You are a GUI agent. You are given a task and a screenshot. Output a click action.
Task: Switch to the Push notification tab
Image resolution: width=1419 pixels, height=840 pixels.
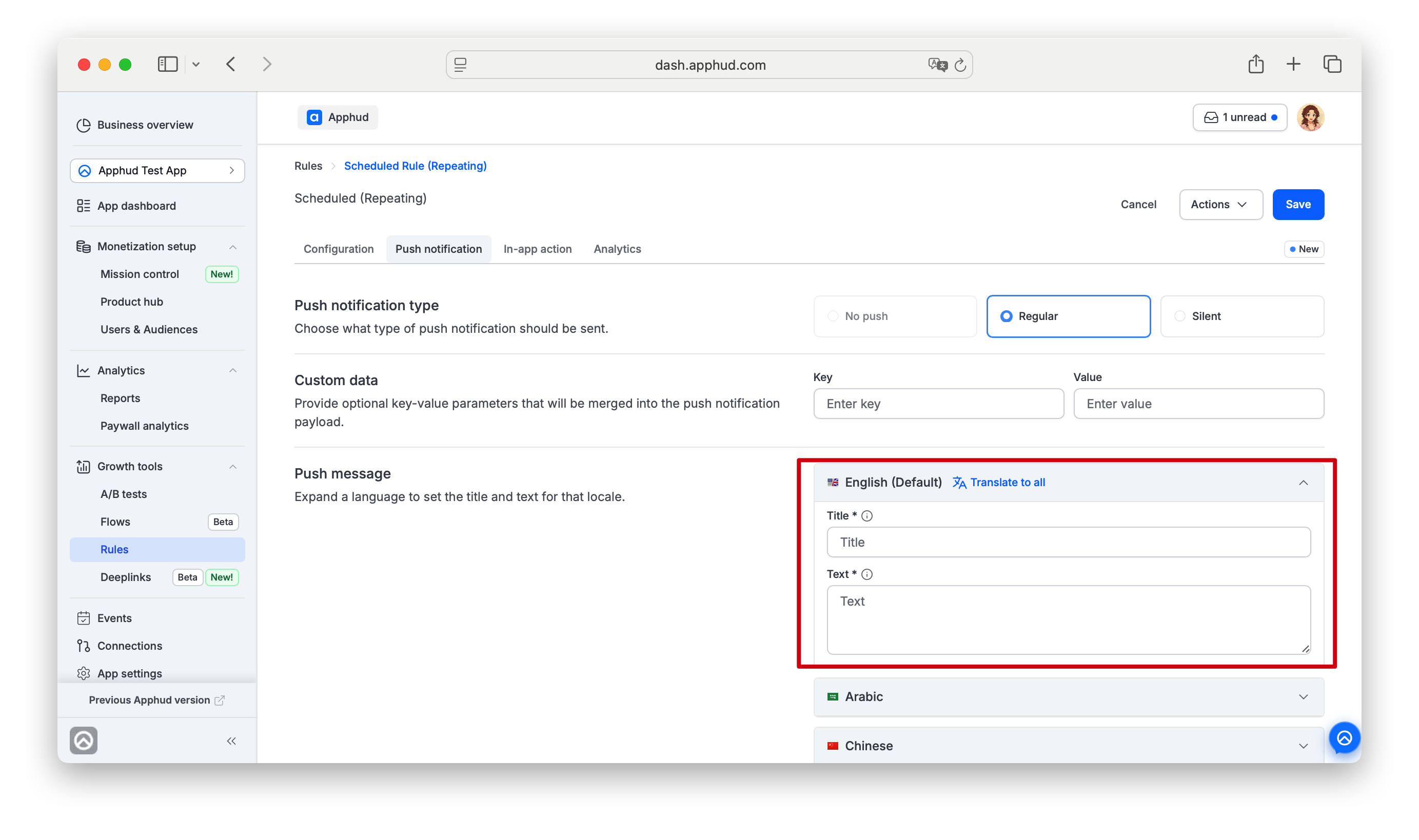439,249
